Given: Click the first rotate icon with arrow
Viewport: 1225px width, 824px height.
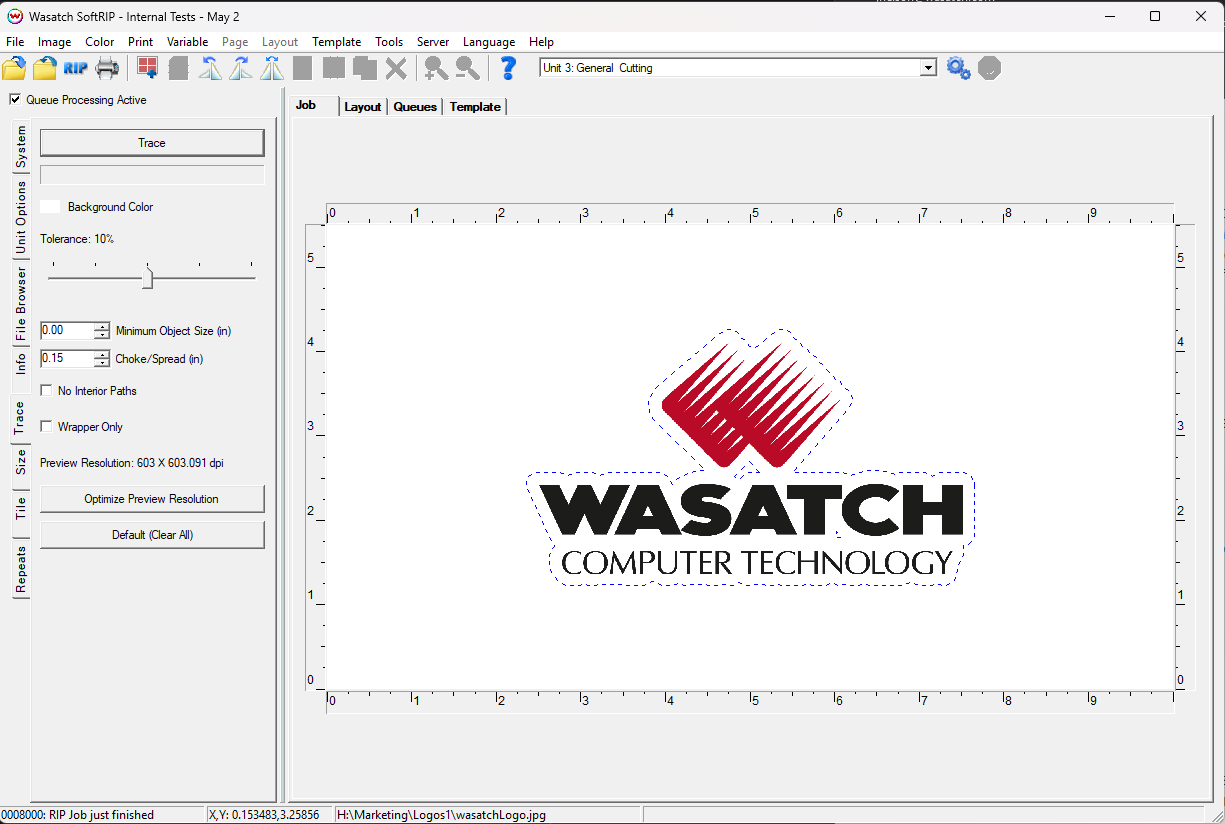Looking at the screenshot, I should click(x=210, y=68).
